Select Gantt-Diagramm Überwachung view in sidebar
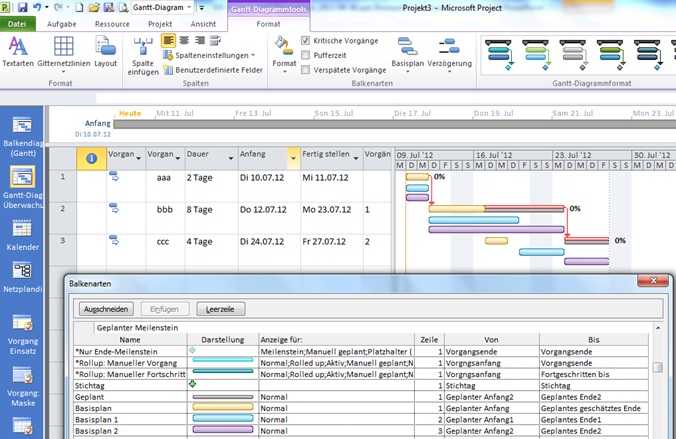This screenshot has height=439, width=676. 22,188
